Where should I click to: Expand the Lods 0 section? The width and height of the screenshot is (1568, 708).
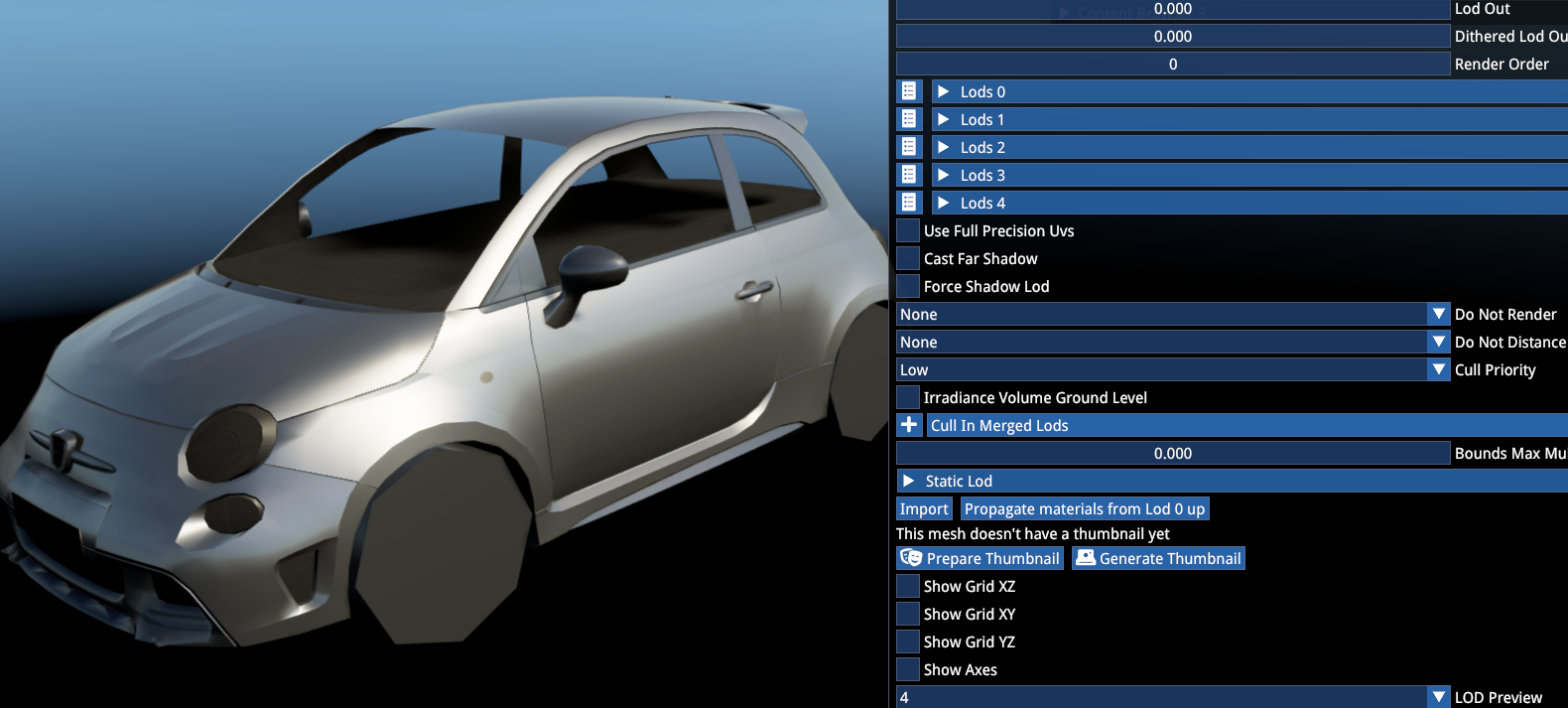coord(944,91)
